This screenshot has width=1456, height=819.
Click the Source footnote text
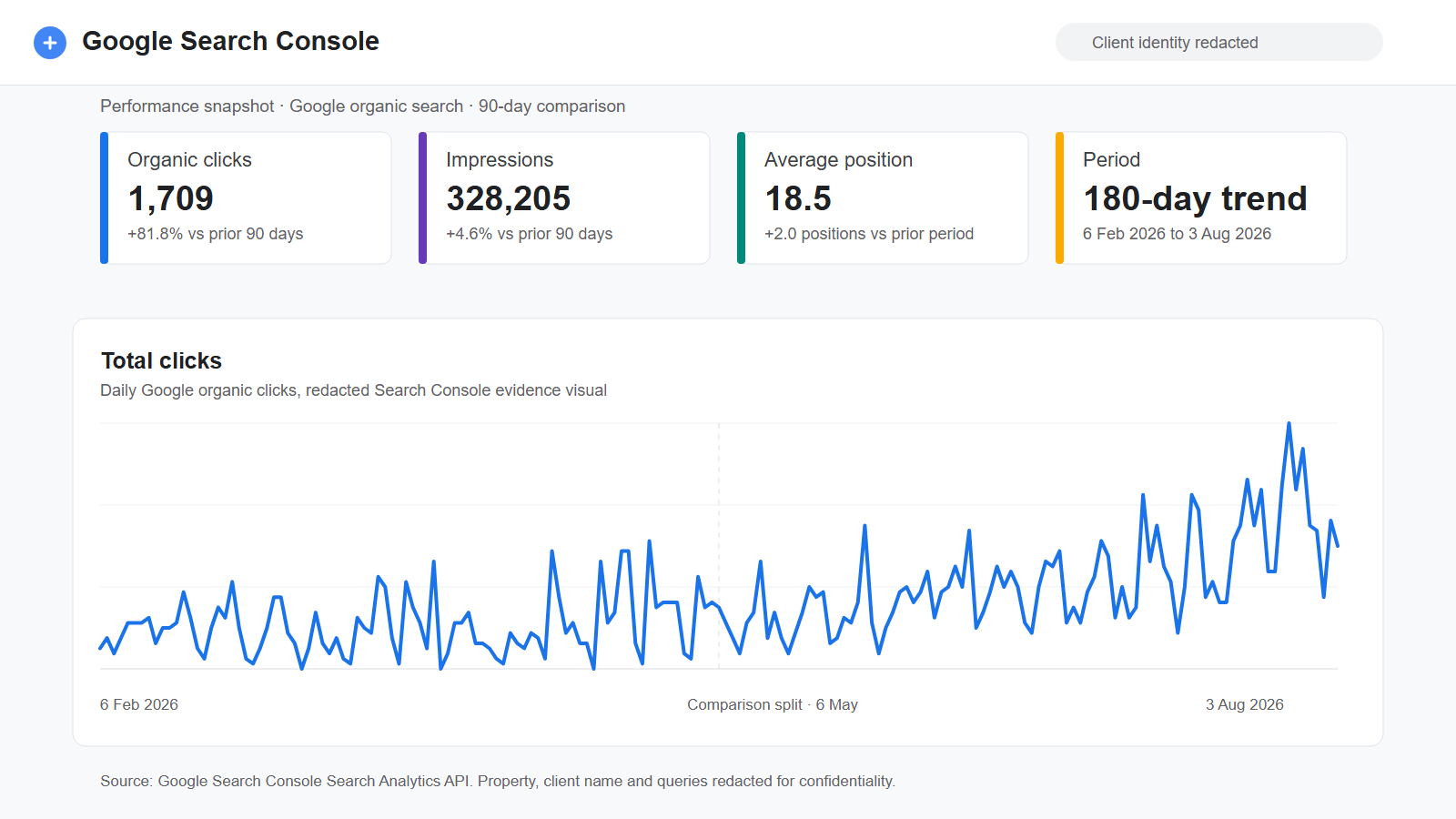click(498, 781)
